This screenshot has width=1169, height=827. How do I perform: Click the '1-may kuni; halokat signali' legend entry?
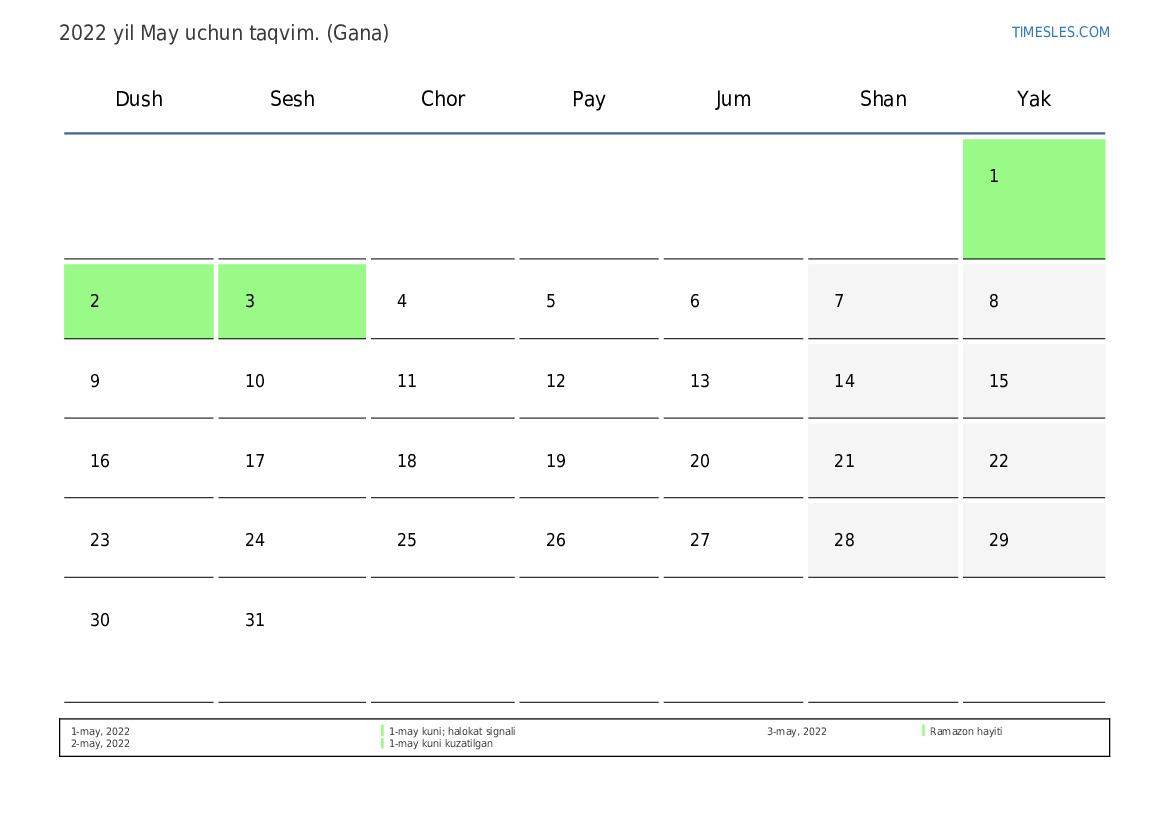pos(452,732)
